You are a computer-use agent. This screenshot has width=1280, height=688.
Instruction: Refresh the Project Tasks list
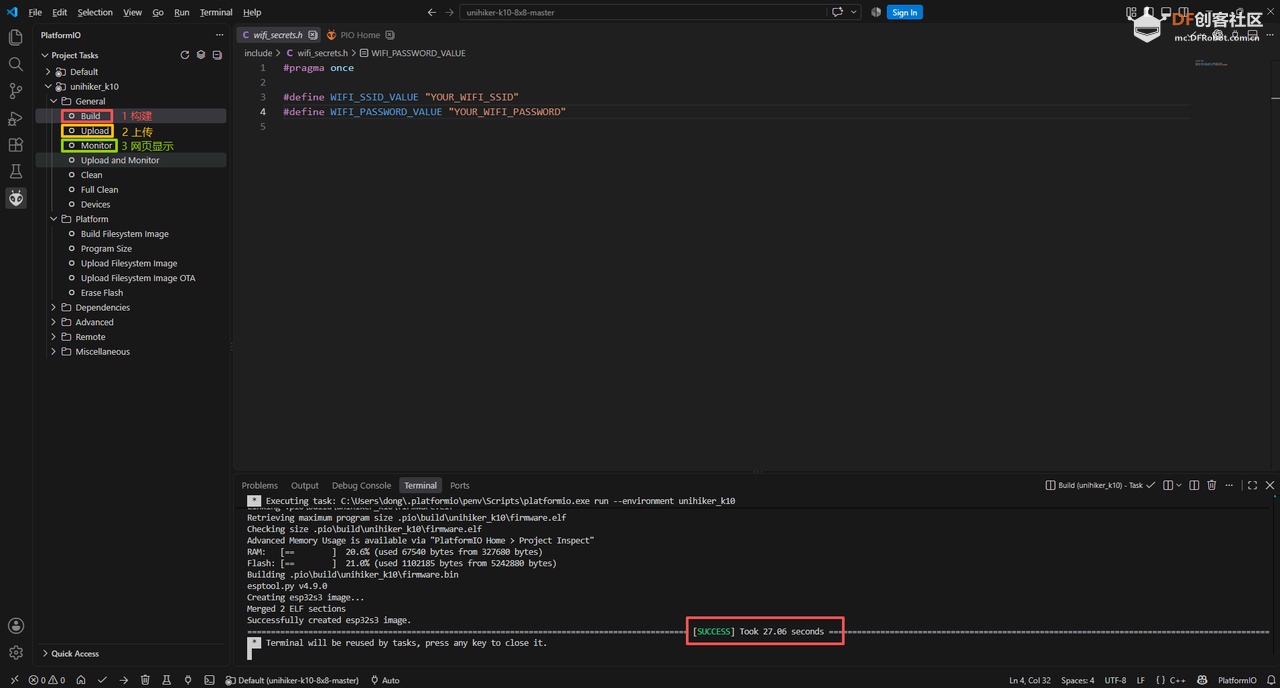[x=185, y=55]
